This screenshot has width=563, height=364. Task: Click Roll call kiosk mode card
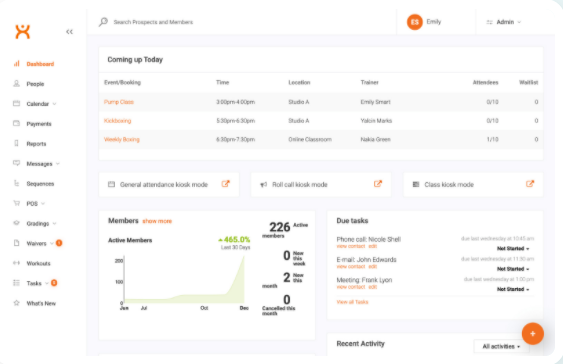coord(321,185)
